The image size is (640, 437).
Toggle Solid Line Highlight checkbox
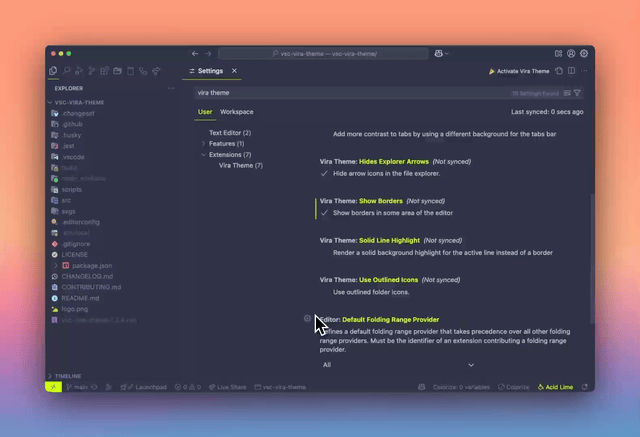tap(324, 253)
